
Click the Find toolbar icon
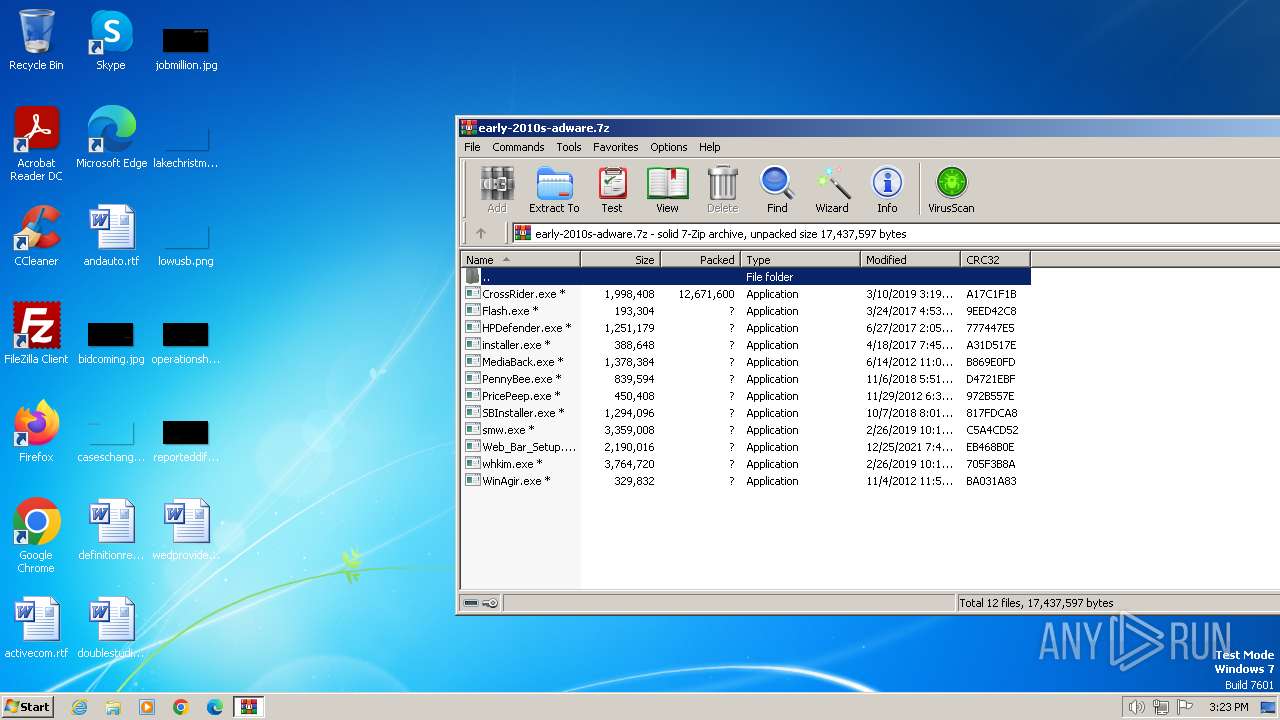(x=777, y=190)
